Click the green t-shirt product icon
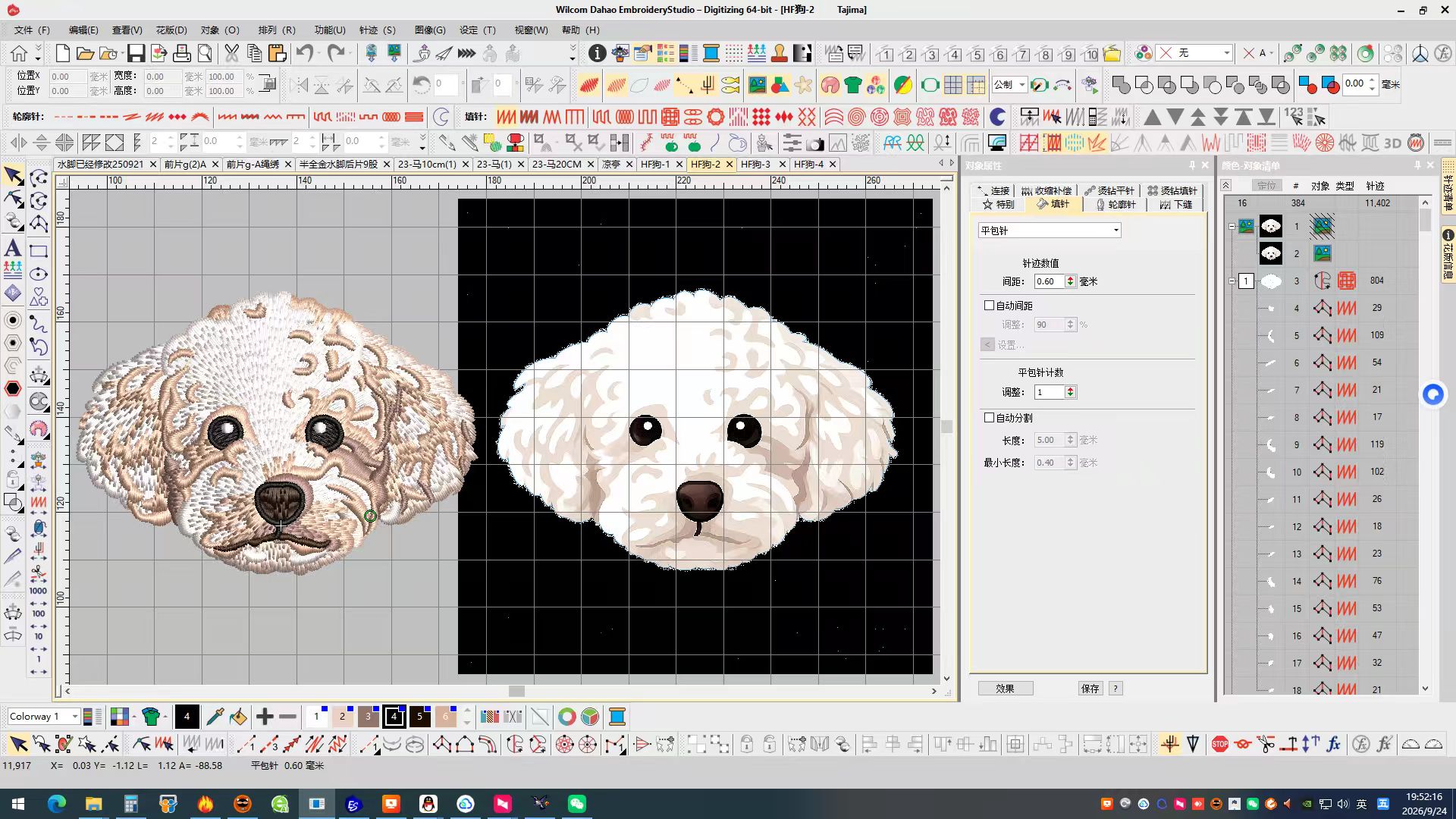Screen dimensions: 1456x819 coord(853,85)
